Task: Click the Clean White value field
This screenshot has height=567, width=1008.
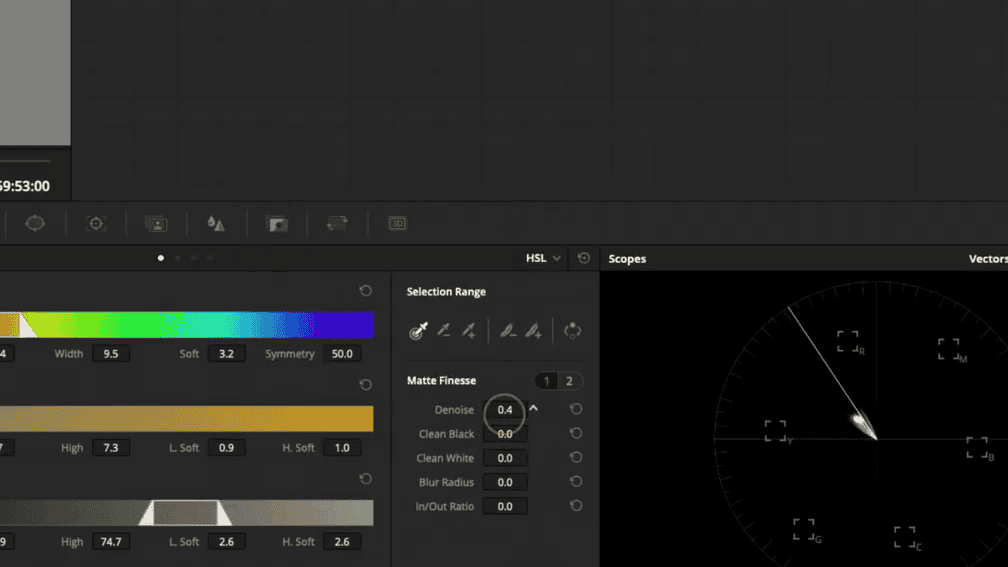Action: pyautogui.click(x=505, y=458)
